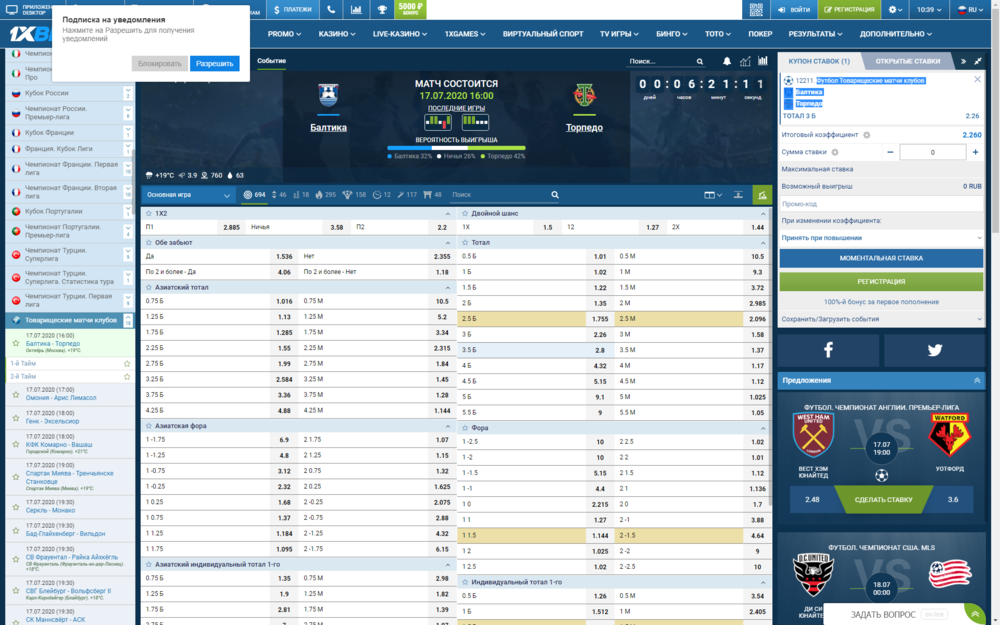The height and width of the screenshot is (625, 1000).
Task: Collapse the 1X2 market section
Action: [448, 214]
